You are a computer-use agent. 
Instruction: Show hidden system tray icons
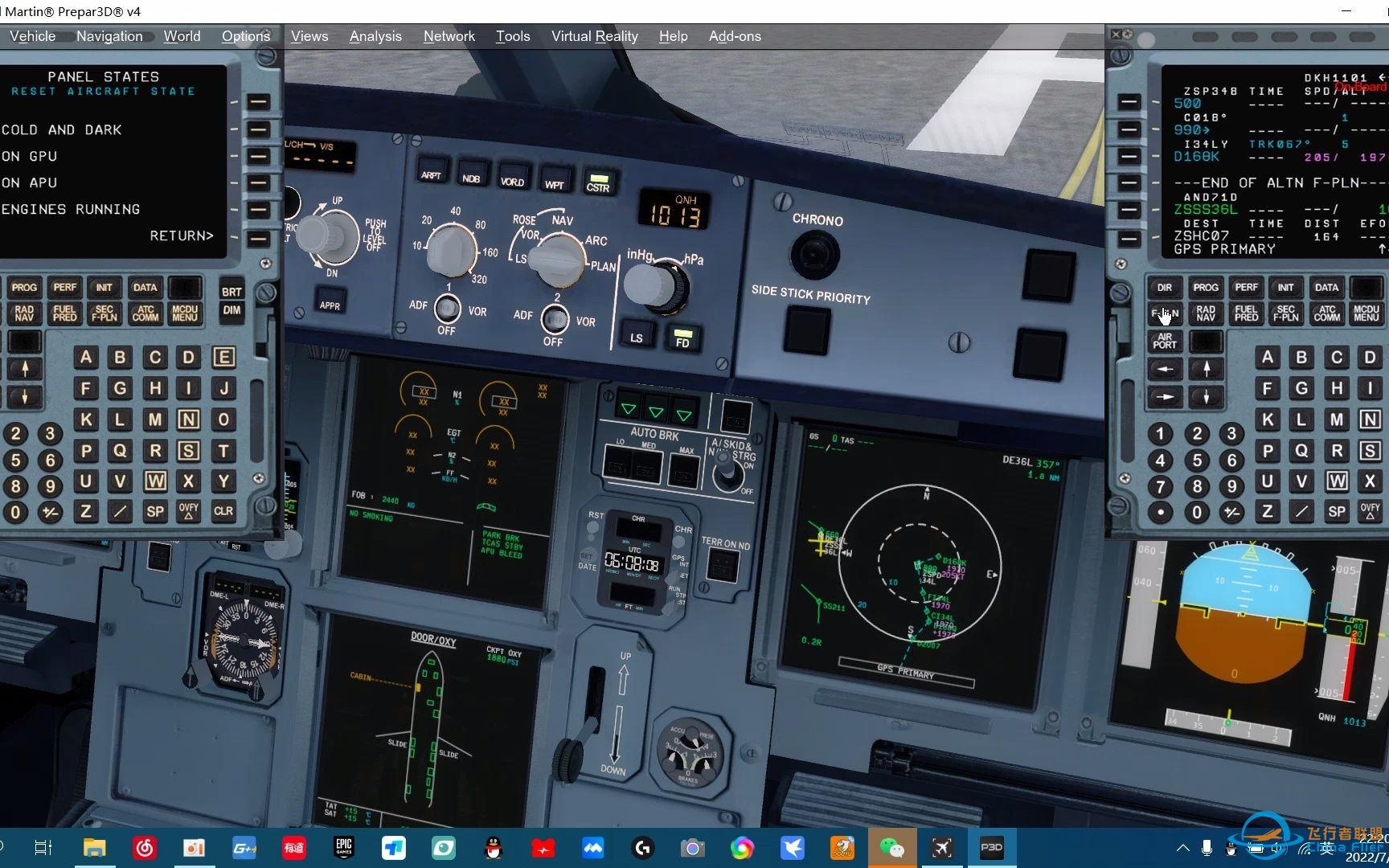[1182, 848]
